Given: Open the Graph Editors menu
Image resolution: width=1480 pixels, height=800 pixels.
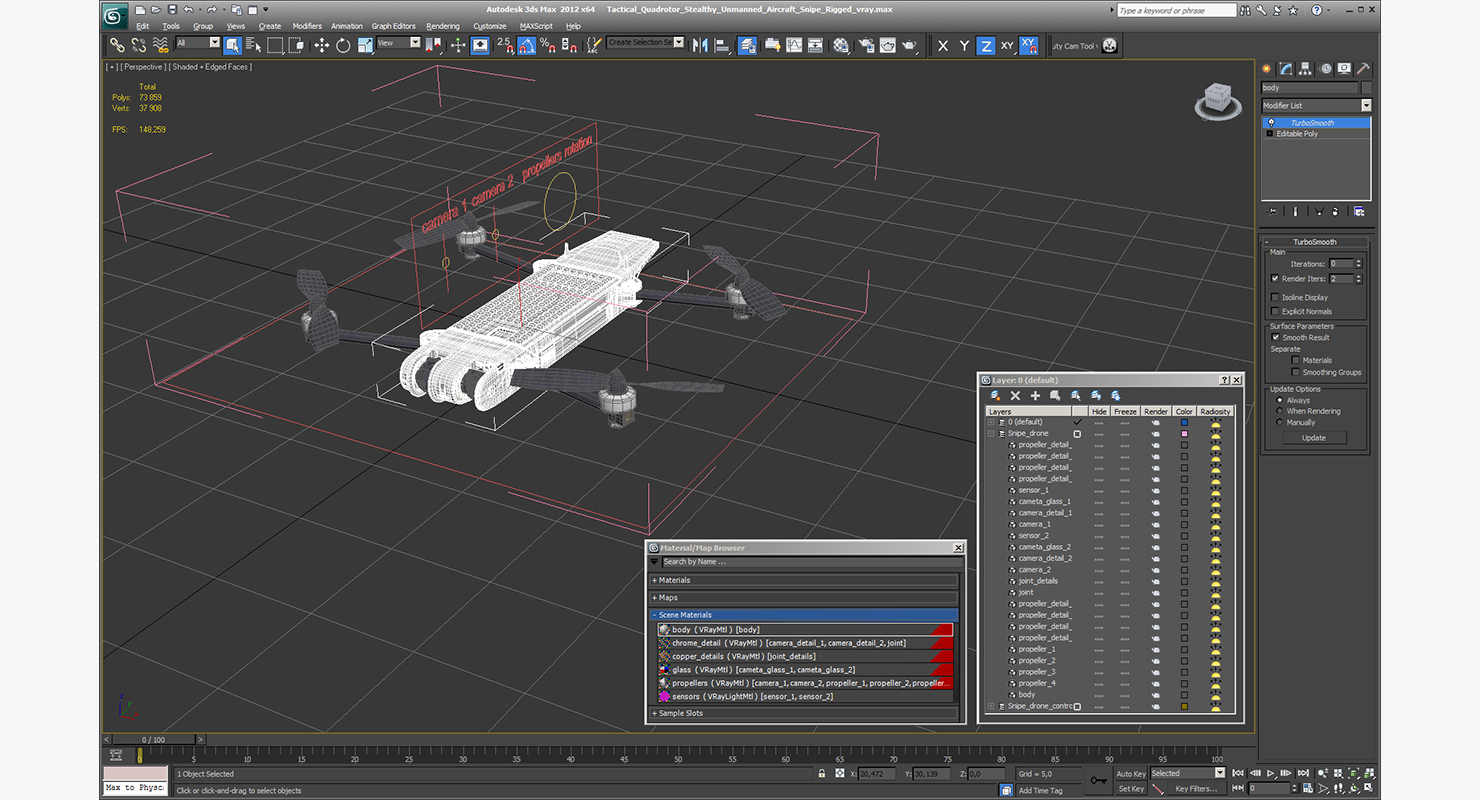Looking at the screenshot, I should (x=393, y=26).
